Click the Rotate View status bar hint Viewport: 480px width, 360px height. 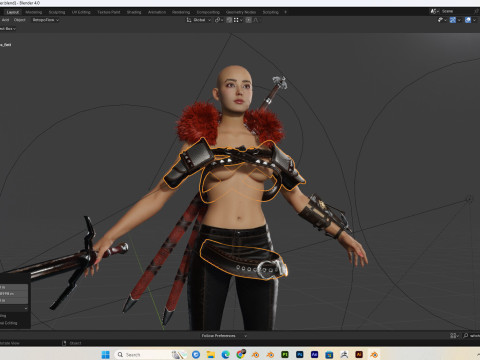tap(10, 343)
